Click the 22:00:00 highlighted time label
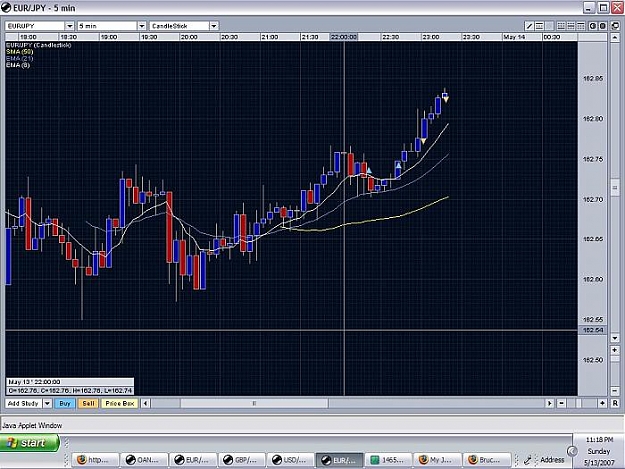 click(344, 37)
